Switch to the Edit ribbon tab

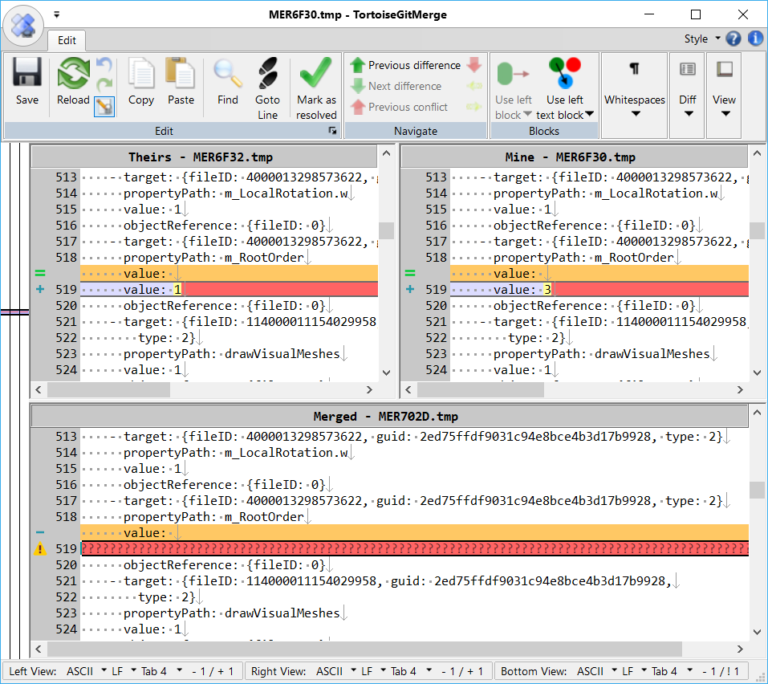66,40
